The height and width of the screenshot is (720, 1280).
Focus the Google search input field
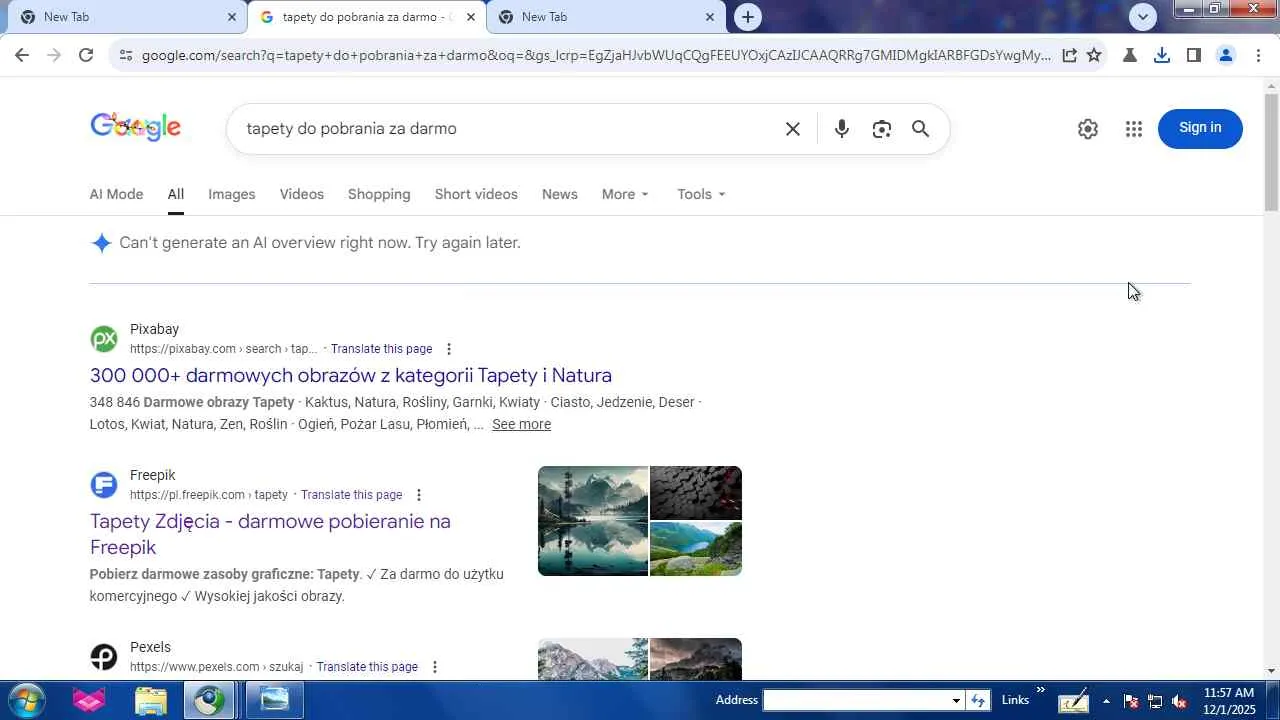[x=506, y=129]
